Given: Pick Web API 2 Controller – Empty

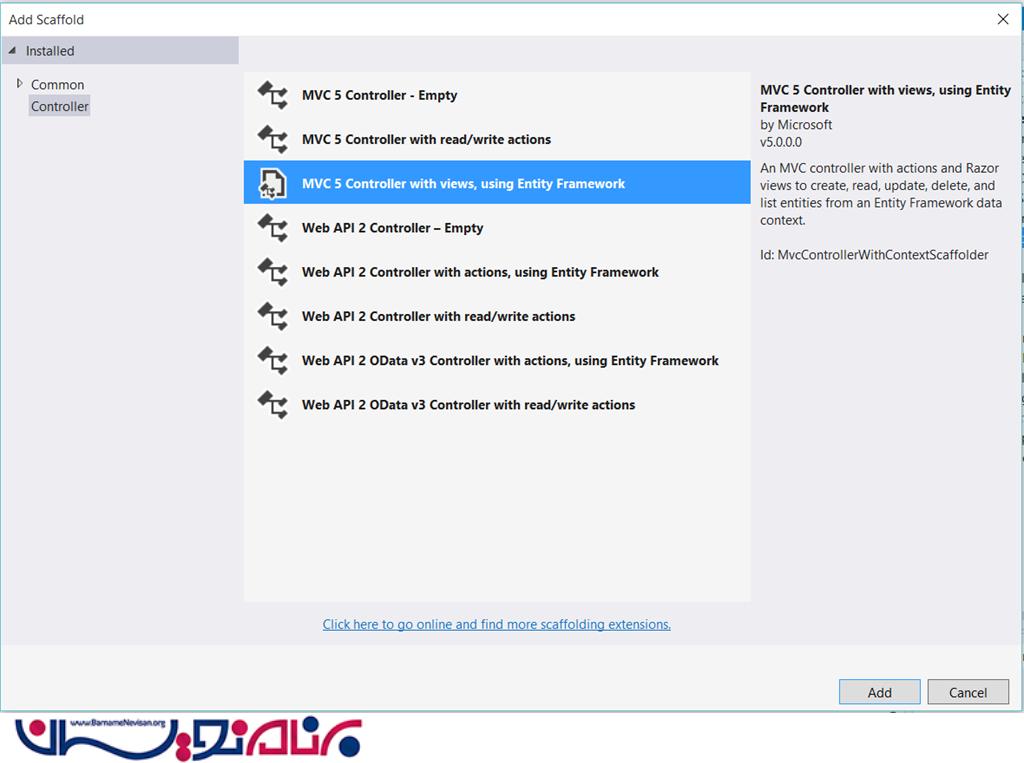Looking at the screenshot, I should (497, 228).
